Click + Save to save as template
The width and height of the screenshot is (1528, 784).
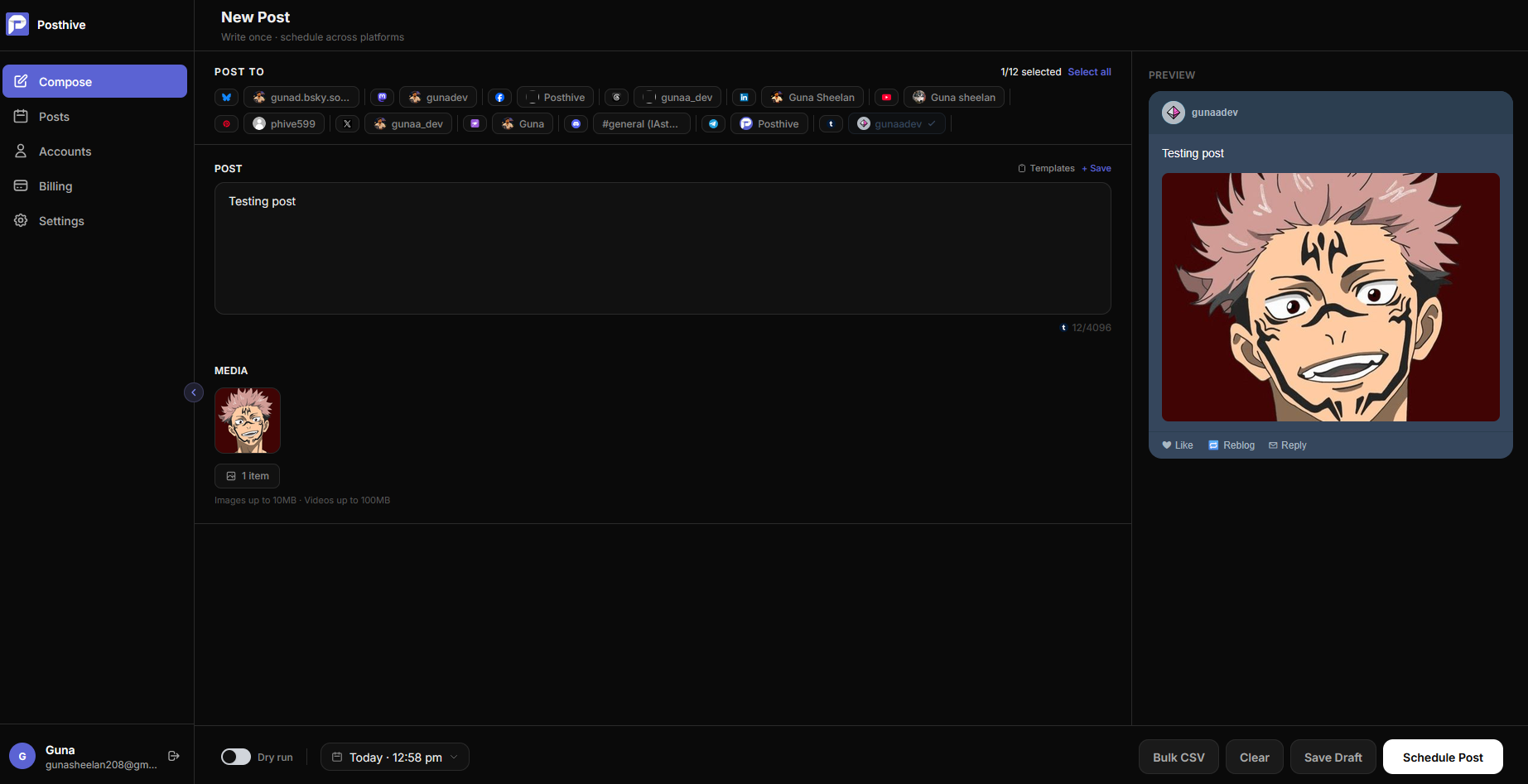pyautogui.click(x=1097, y=169)
